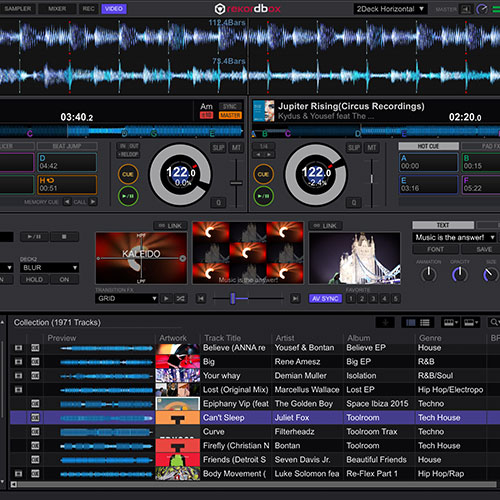Open the 2Deck Horizontal layout dropdown
Viewport: 500px width, 500px height.
pos(390,9)
